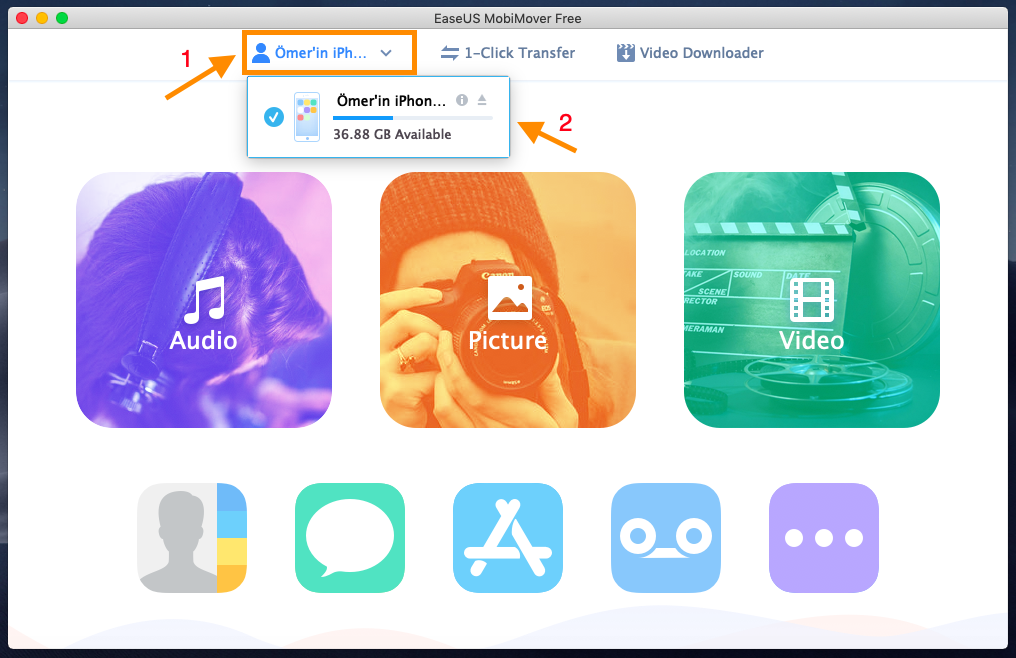Screen dimensions: 1016x658
Task: Open the More options purple icon
Action: pos(823,538)
